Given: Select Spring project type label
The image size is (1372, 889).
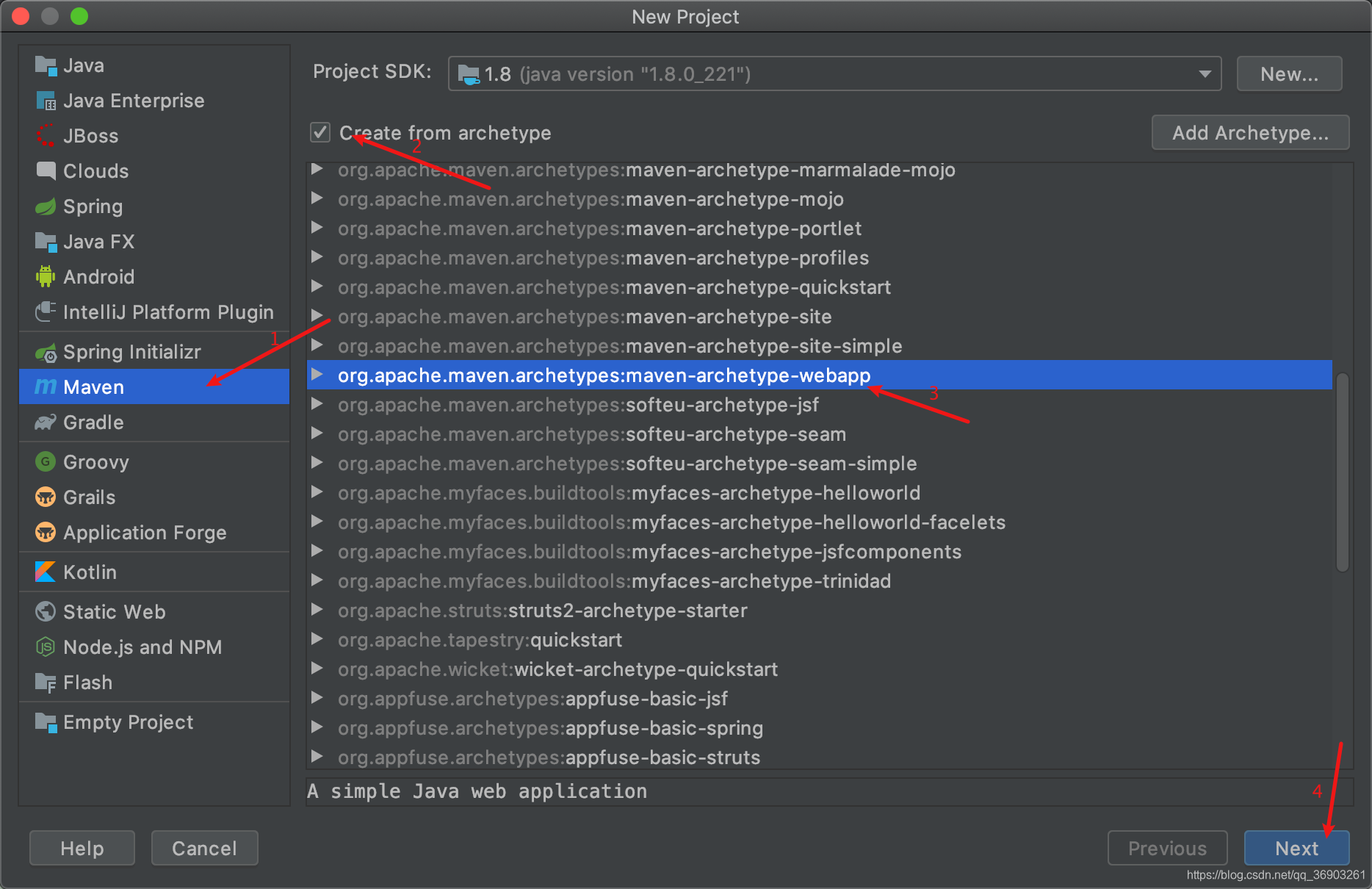Looking at the screenshot, I should tap(93, 206).
